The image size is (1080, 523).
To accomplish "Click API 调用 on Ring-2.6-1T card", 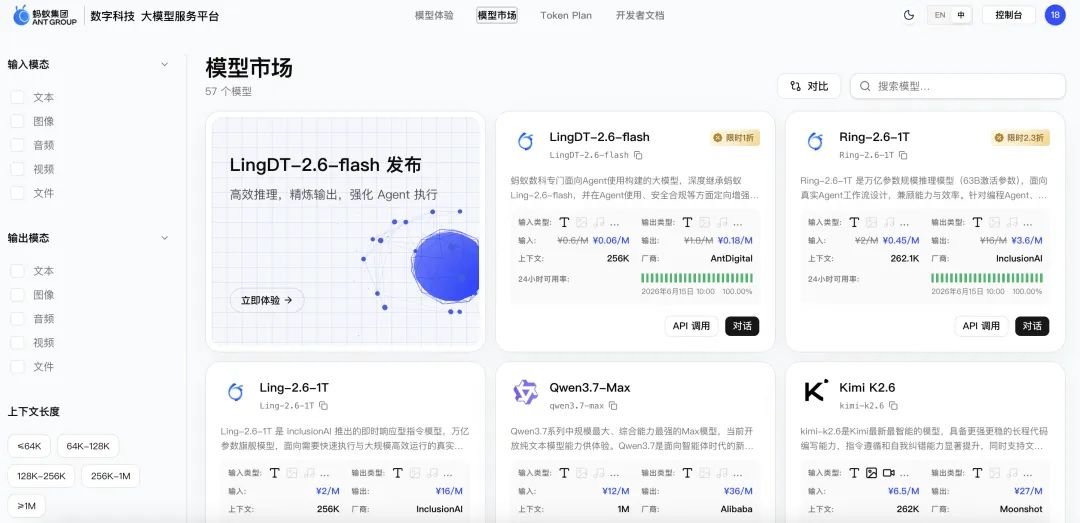I will pos(982,326).
